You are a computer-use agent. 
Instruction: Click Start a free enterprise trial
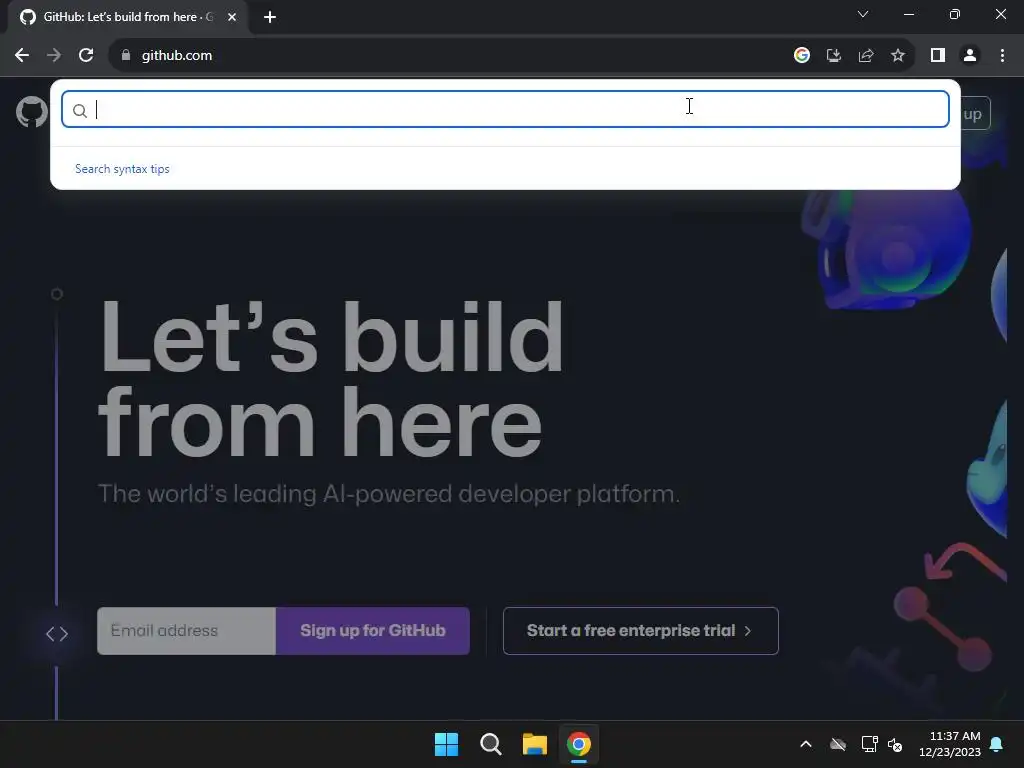coord(641,631)
